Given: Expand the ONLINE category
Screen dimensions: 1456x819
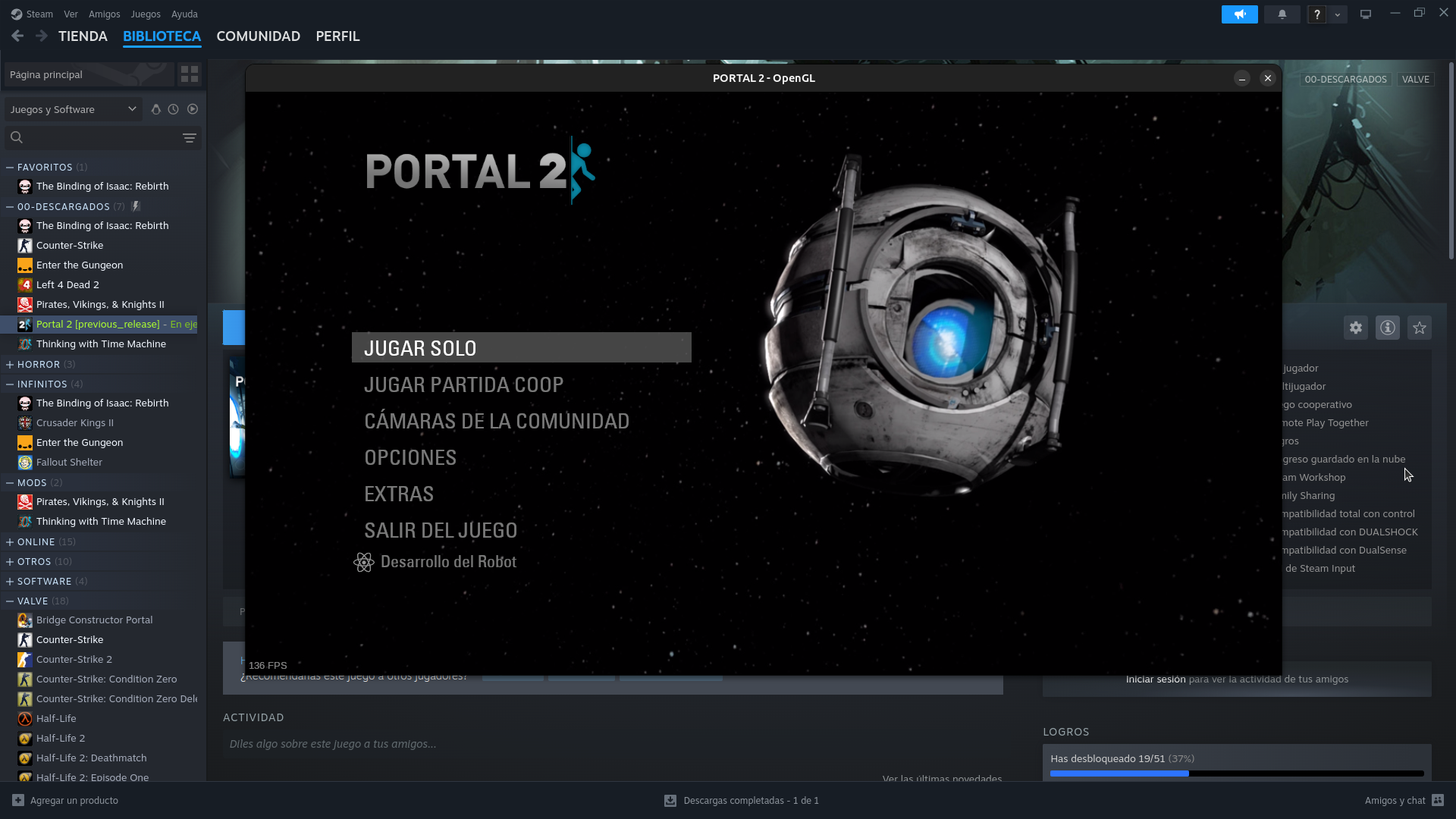Looking at the screenshot, I should tap(10, 541).
